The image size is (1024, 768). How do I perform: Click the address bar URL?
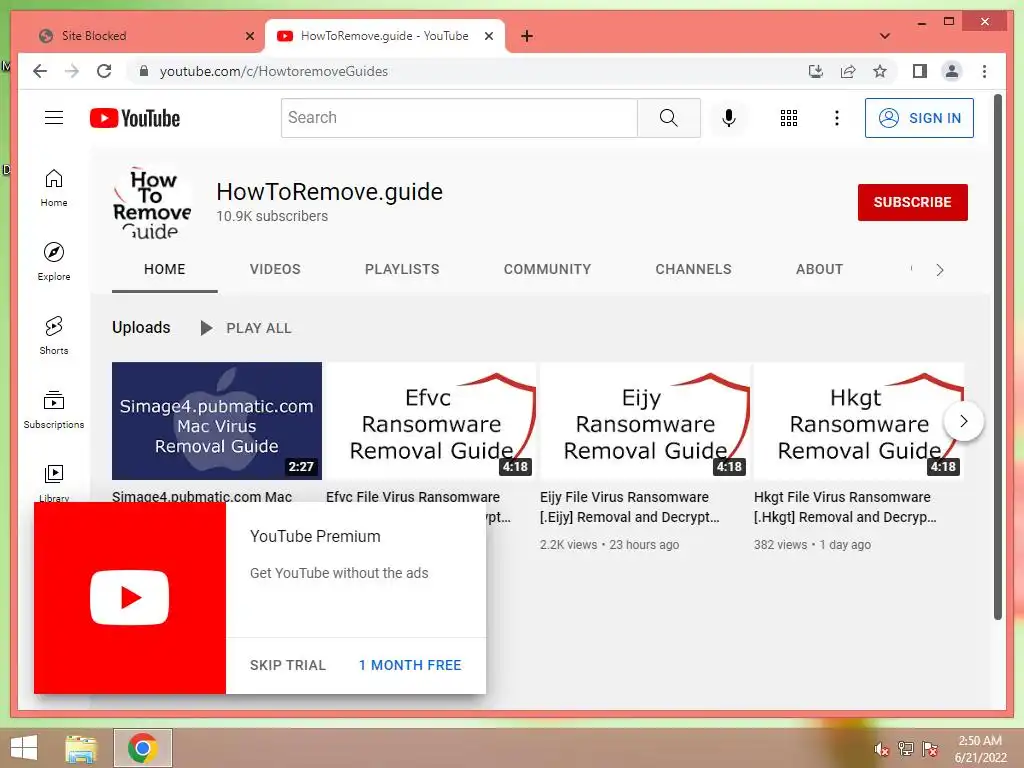tap(274, 71)
